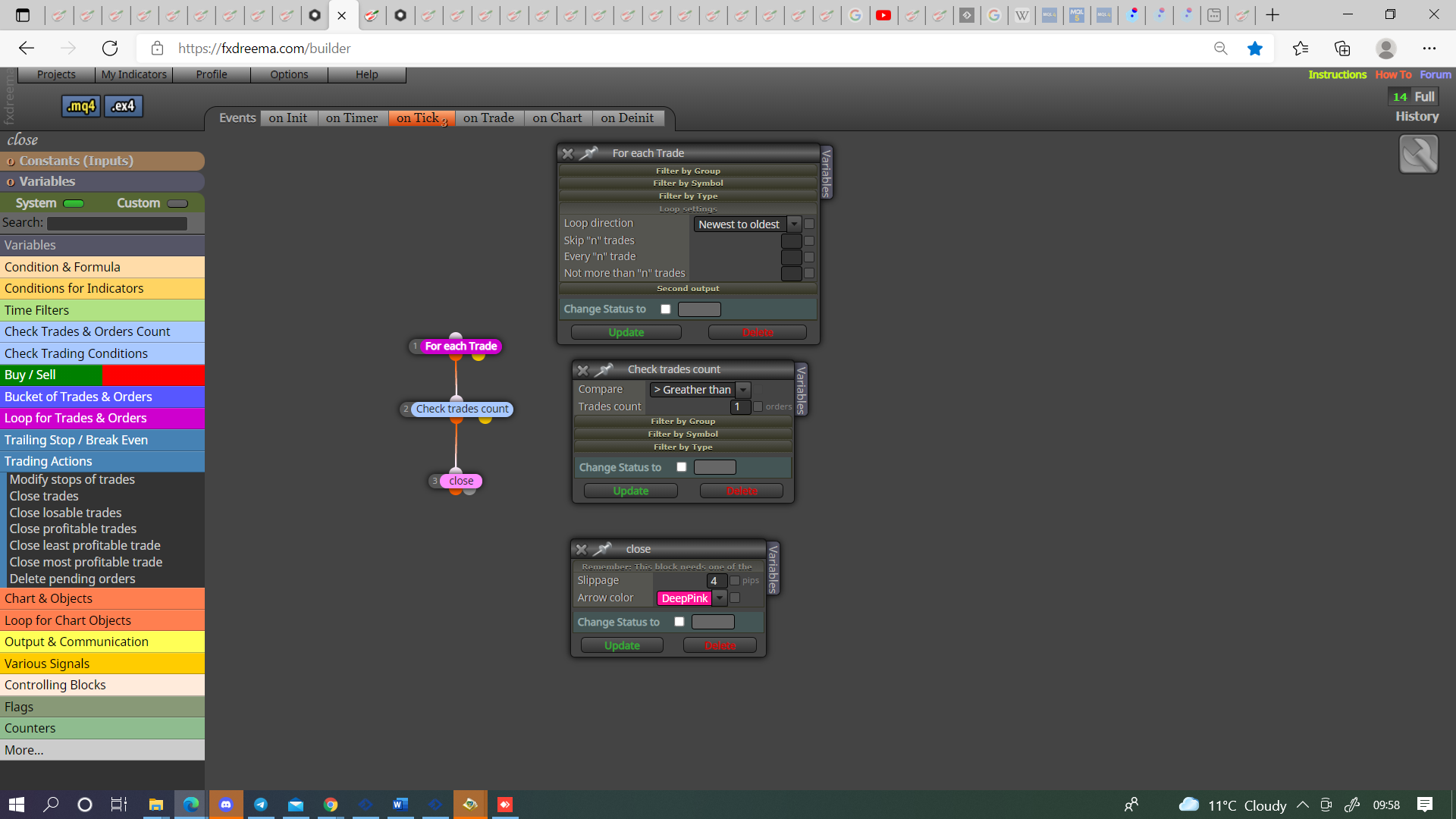The image size is (1456, 819).
Task: Tick the Arrow color checkbox
Action: click(734, 598)
